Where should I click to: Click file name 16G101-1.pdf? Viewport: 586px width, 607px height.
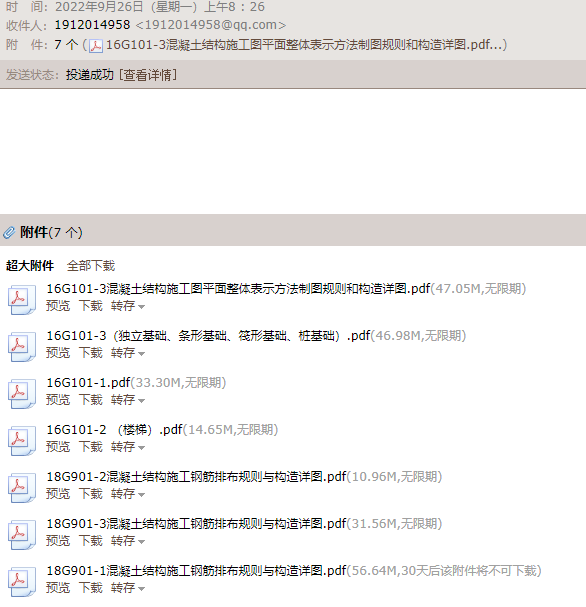(88, 382)
